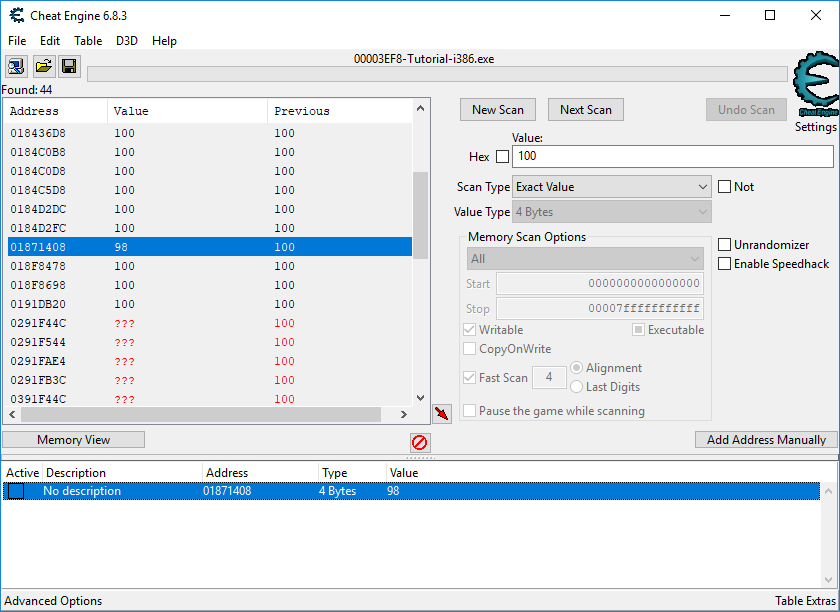Click the red circle clear-list icon
The image size is (840, 612).
pyautogui.click(x=419, y=443)
